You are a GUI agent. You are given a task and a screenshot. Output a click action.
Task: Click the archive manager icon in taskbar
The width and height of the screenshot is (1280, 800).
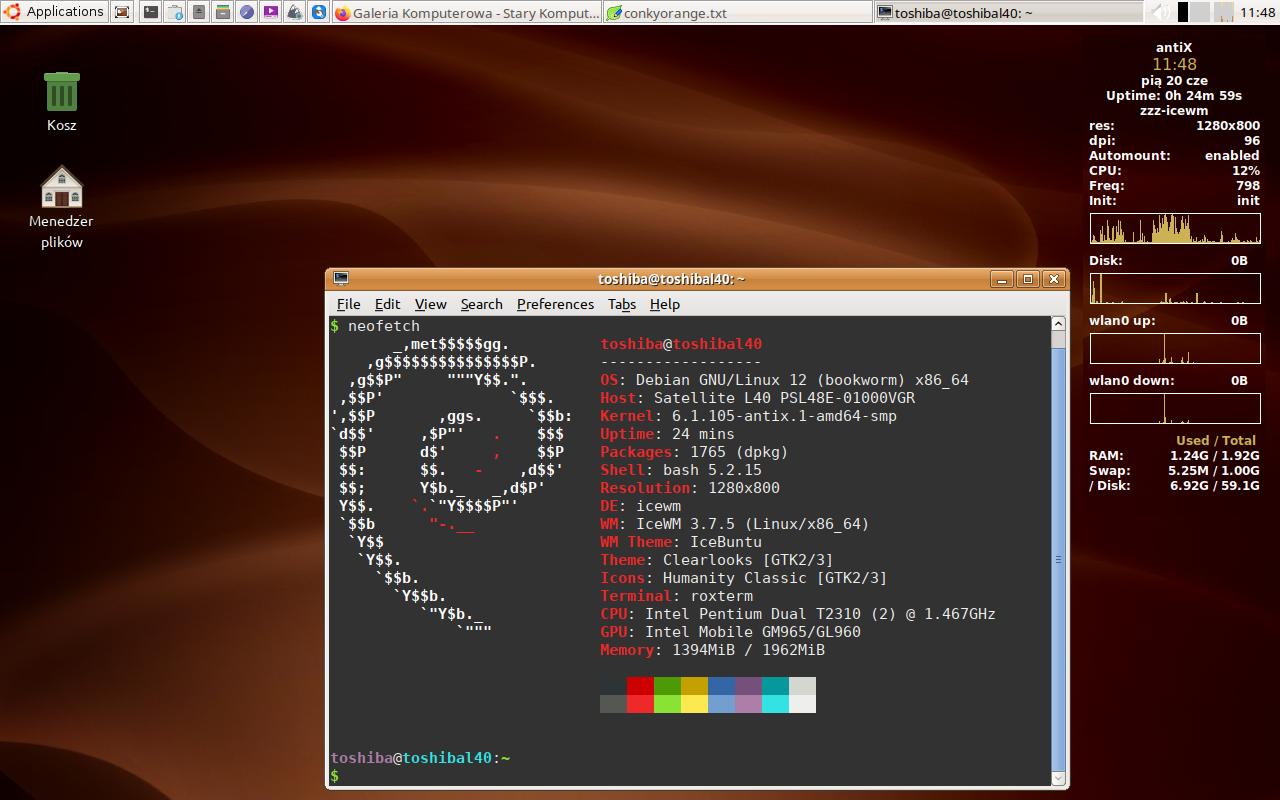(223, 12)
